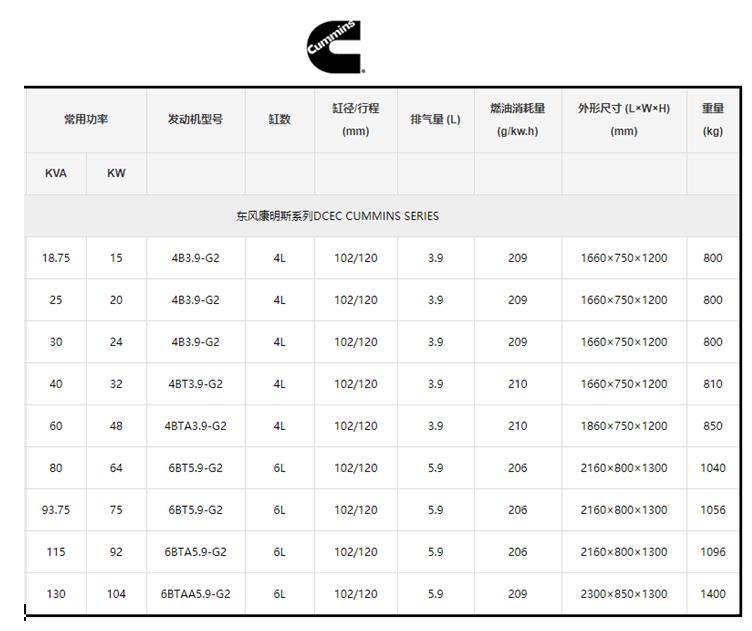Viewport: 752px width, 631px height.
Task: Click dimensions 1860×750×1200
Action: coord(624,426)
